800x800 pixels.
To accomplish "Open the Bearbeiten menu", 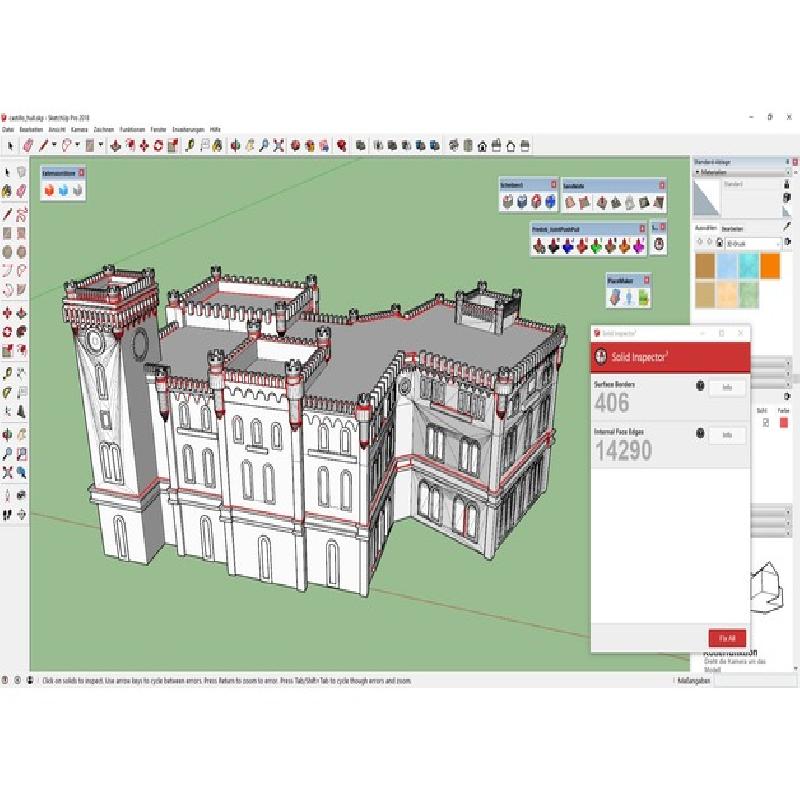I will coord(32,130).
